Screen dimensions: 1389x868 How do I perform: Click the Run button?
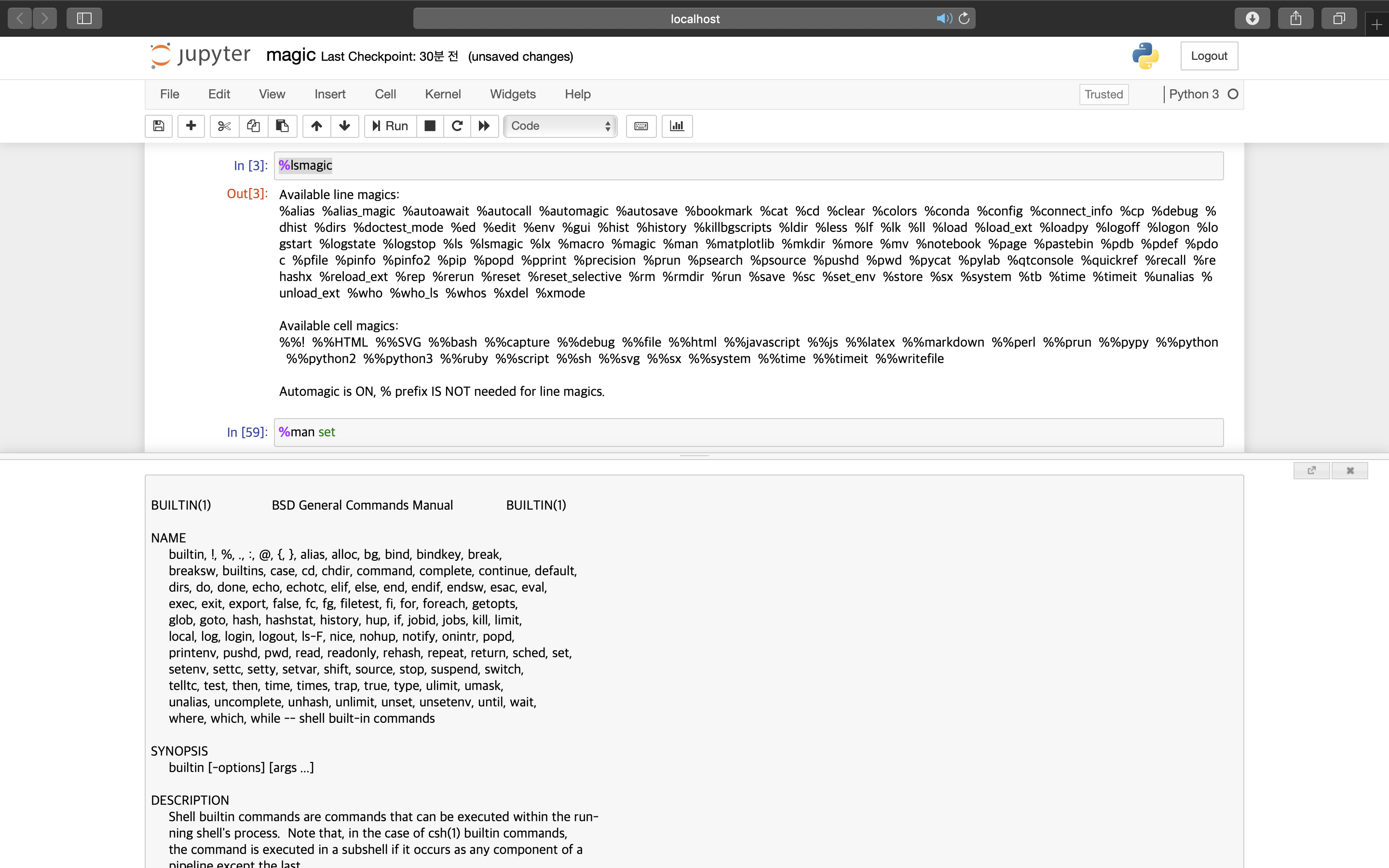coord(390,126)
